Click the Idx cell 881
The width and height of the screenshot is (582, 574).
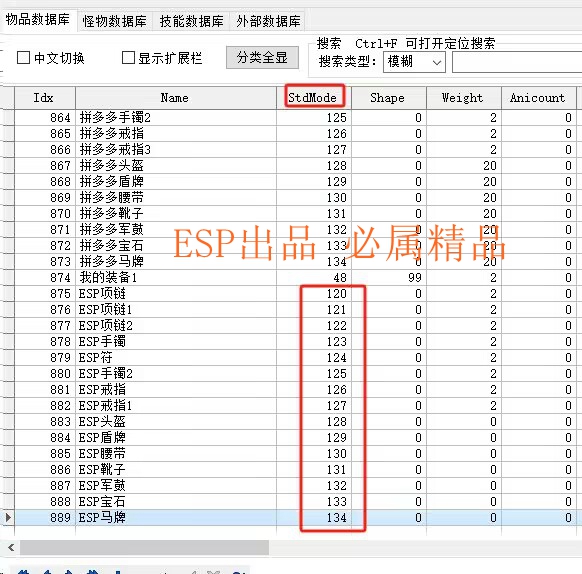point(45,389)
